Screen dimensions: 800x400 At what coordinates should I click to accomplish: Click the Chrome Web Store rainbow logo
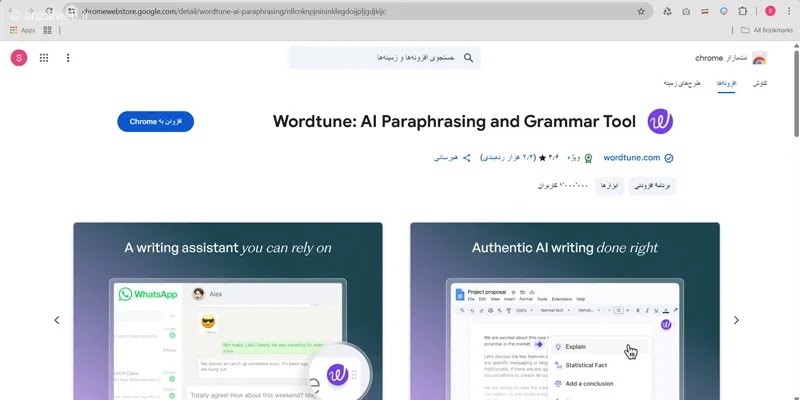click(759, 58)
